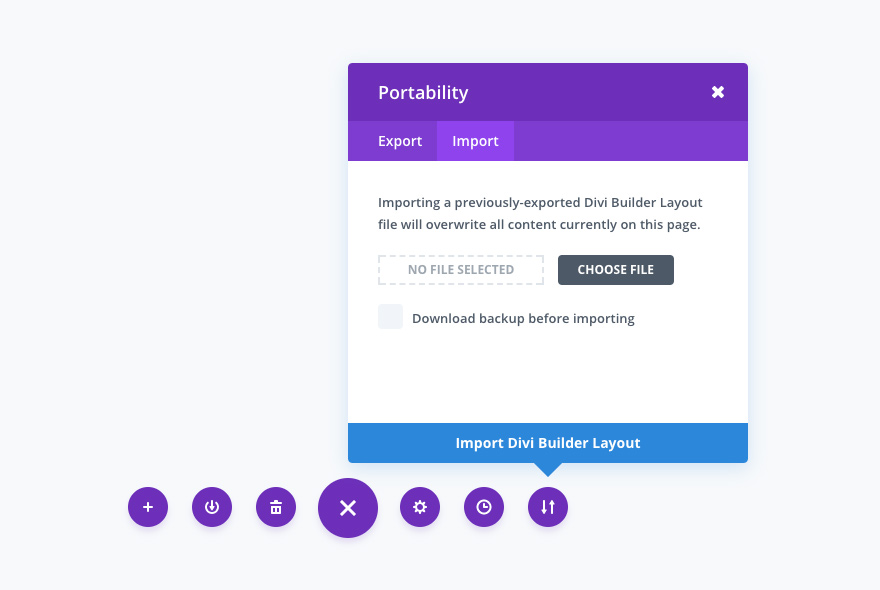Click the save to library power-style icon
This screenshot has width=880, height=590.
(x=212, y=507)
